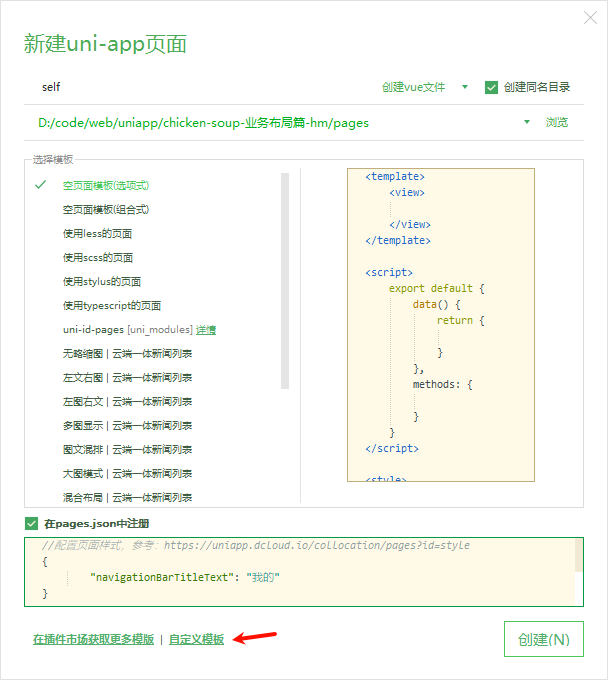
Task: Click the navigationBarTitleText JSON editor line
Action: [184, 577]
